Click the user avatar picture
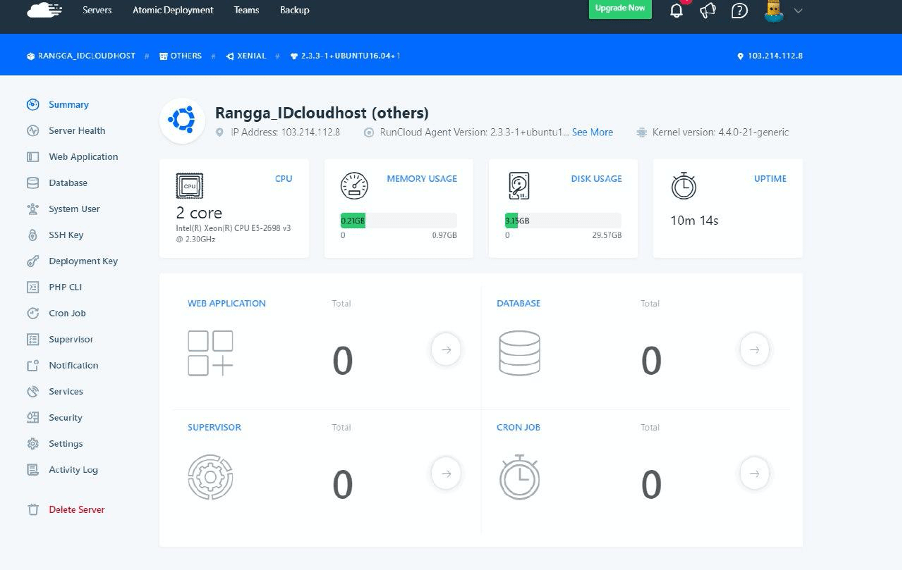This screenshot has width=902, height=570. point(774,10)
